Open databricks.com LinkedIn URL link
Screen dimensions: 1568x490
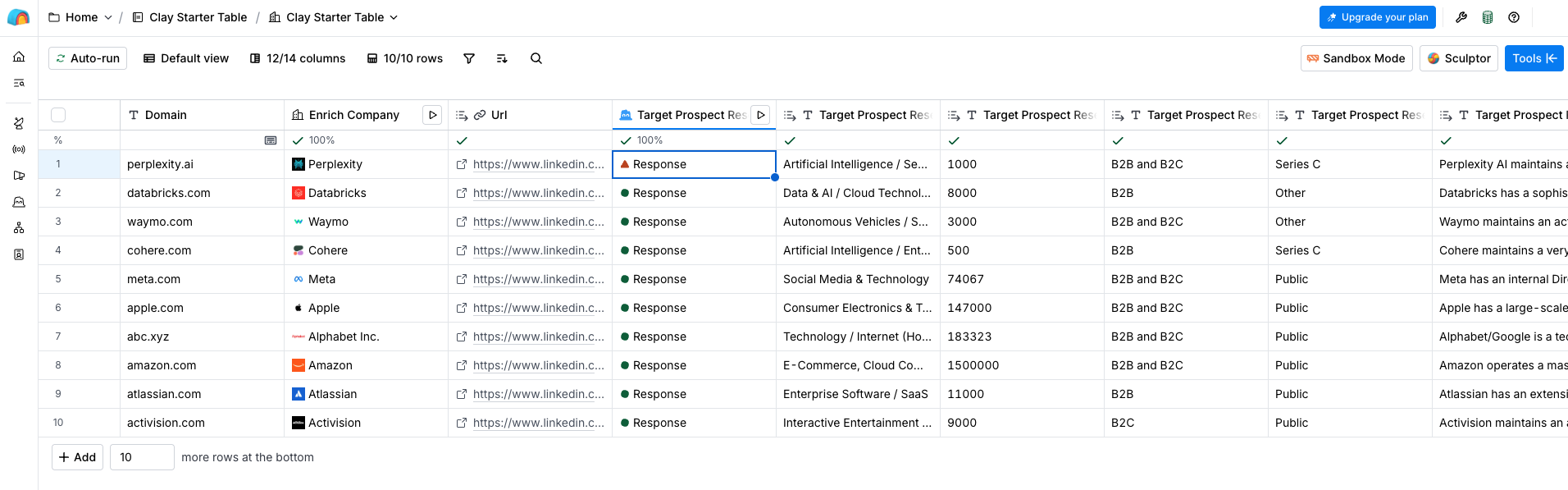click(538, 193)
